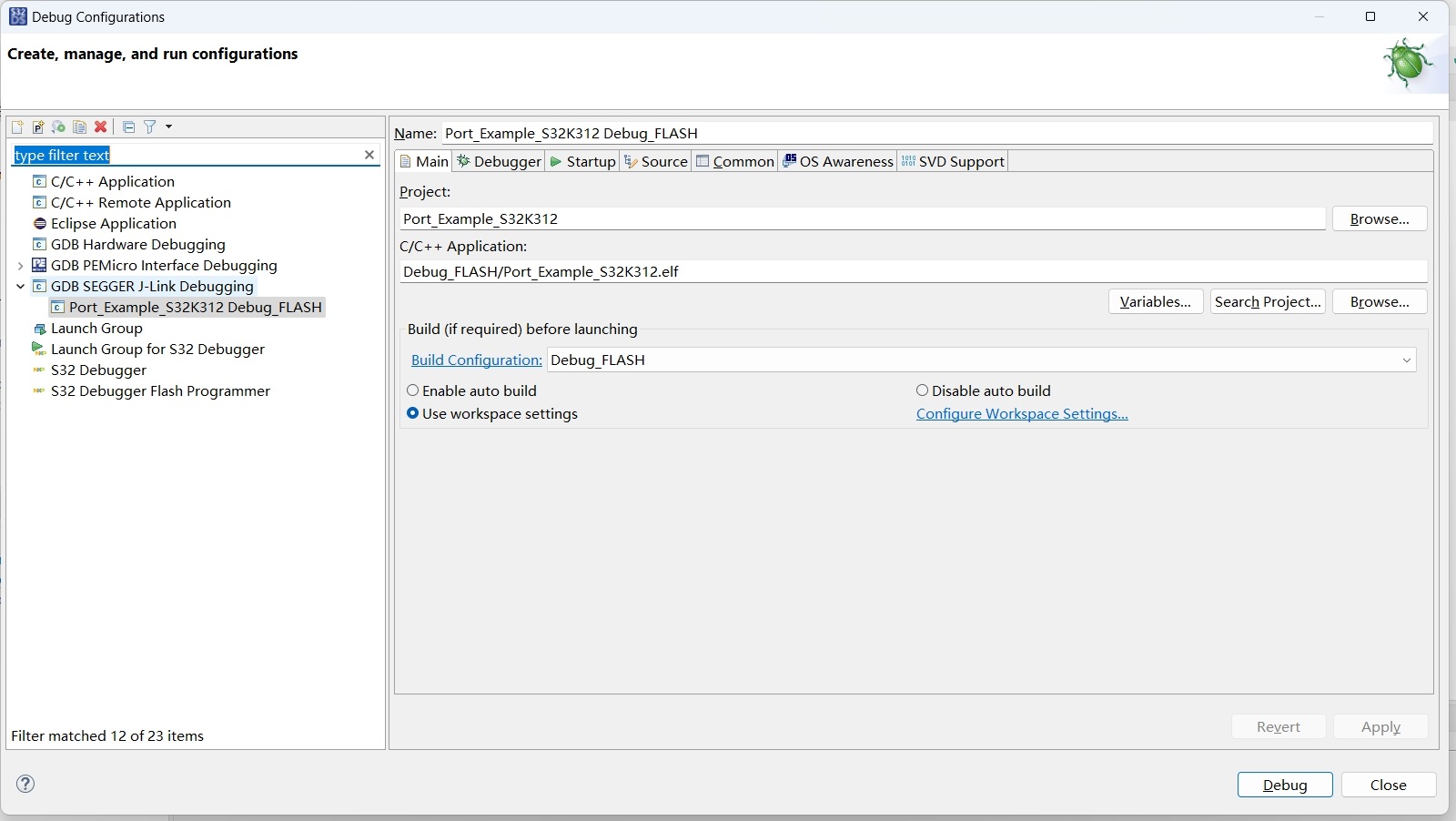This screenshot has height=821, width=1456.
Task: Select the Disable auto build option
Action: [923, 390]
